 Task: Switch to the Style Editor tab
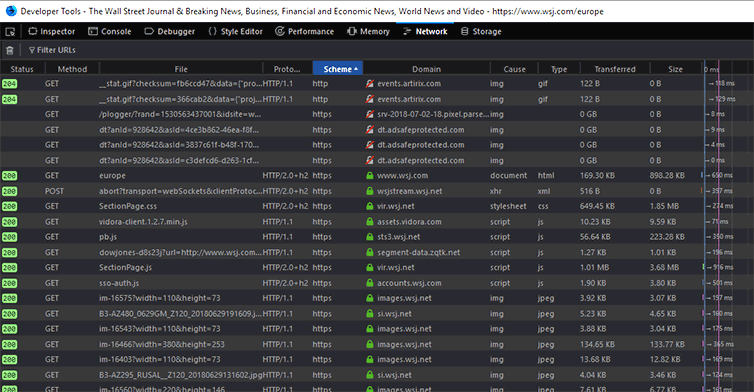236,32
